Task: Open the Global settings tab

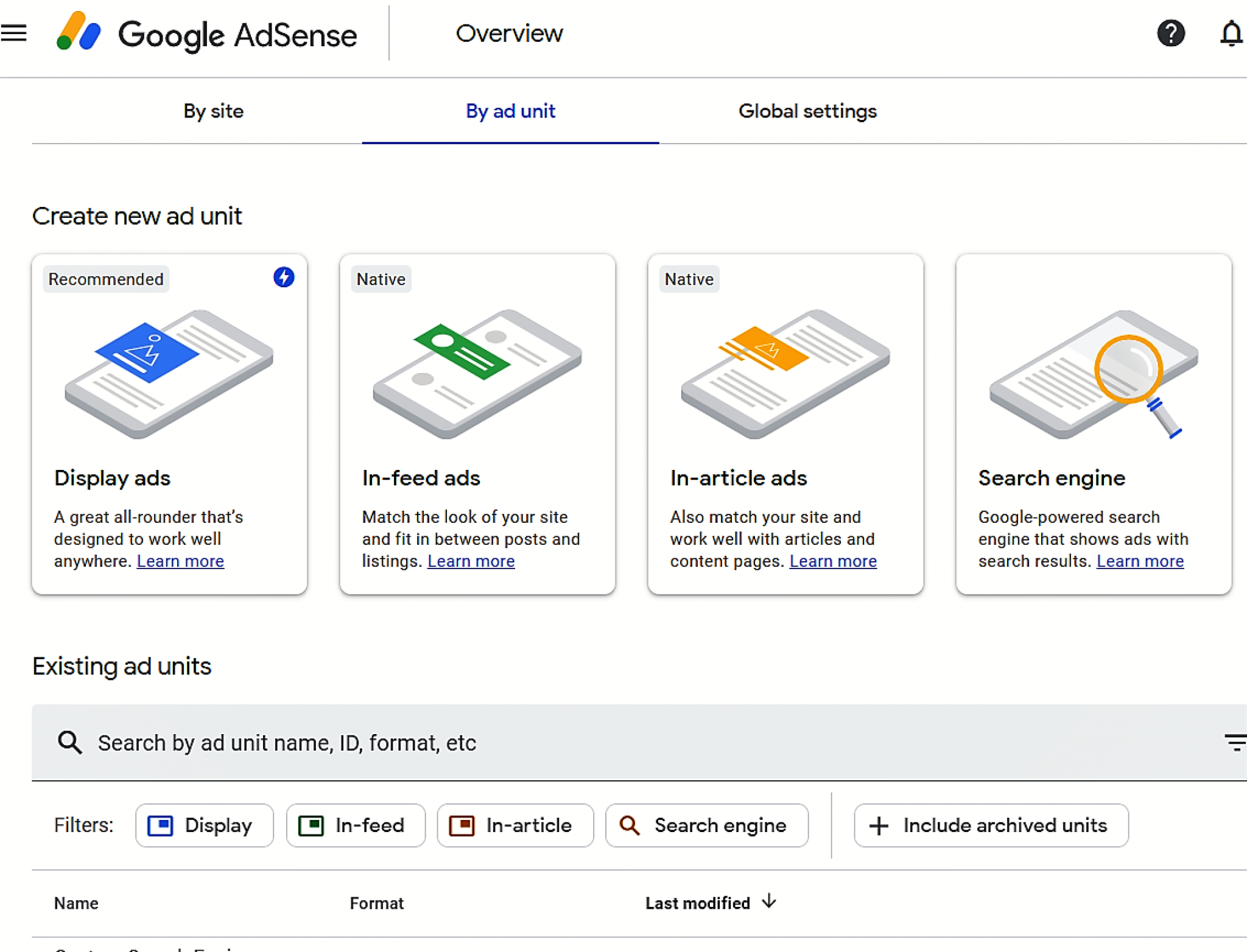Action: (x=807, y=111)
